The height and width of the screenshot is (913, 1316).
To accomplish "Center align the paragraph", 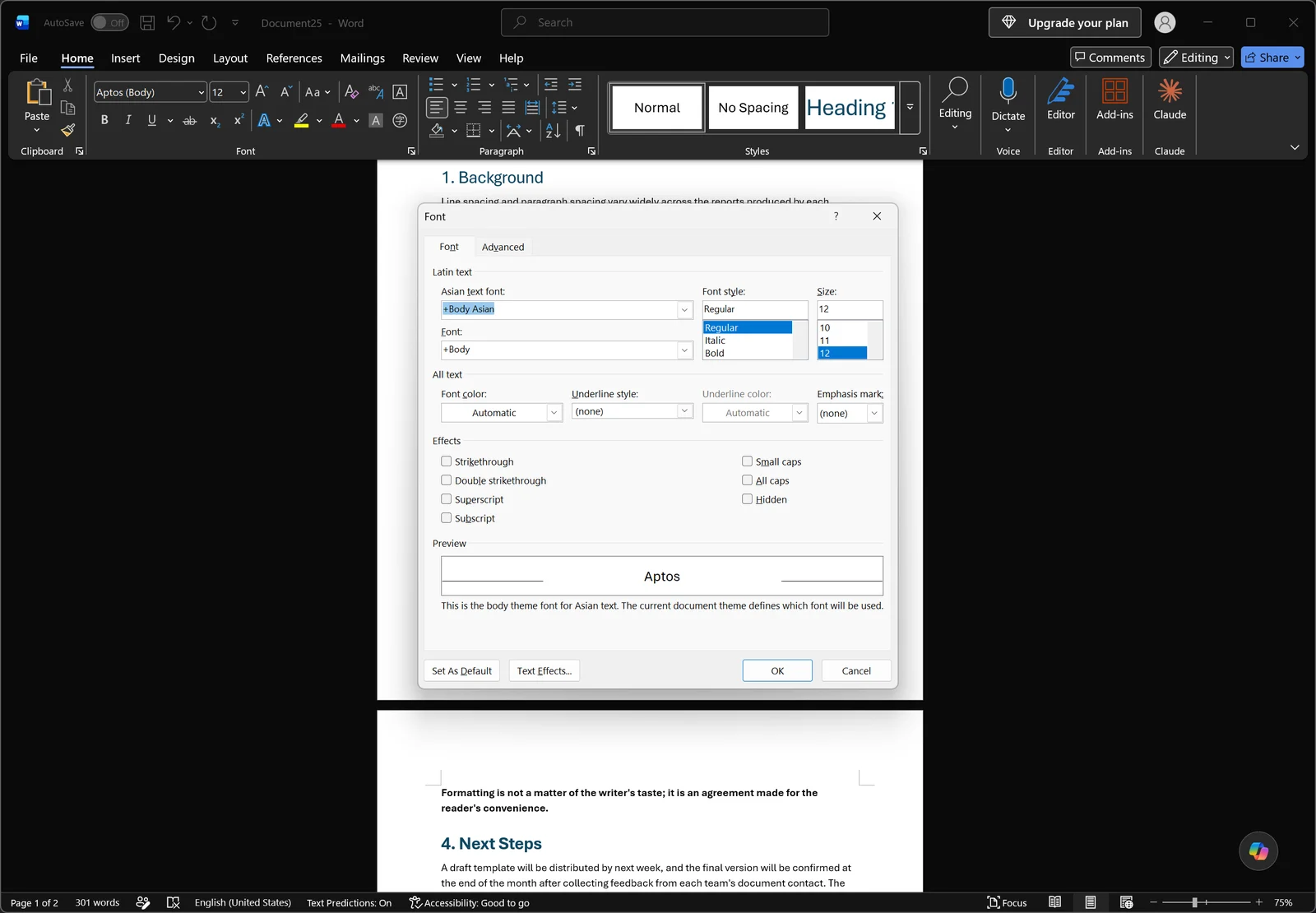I will (x=461, y=108).
